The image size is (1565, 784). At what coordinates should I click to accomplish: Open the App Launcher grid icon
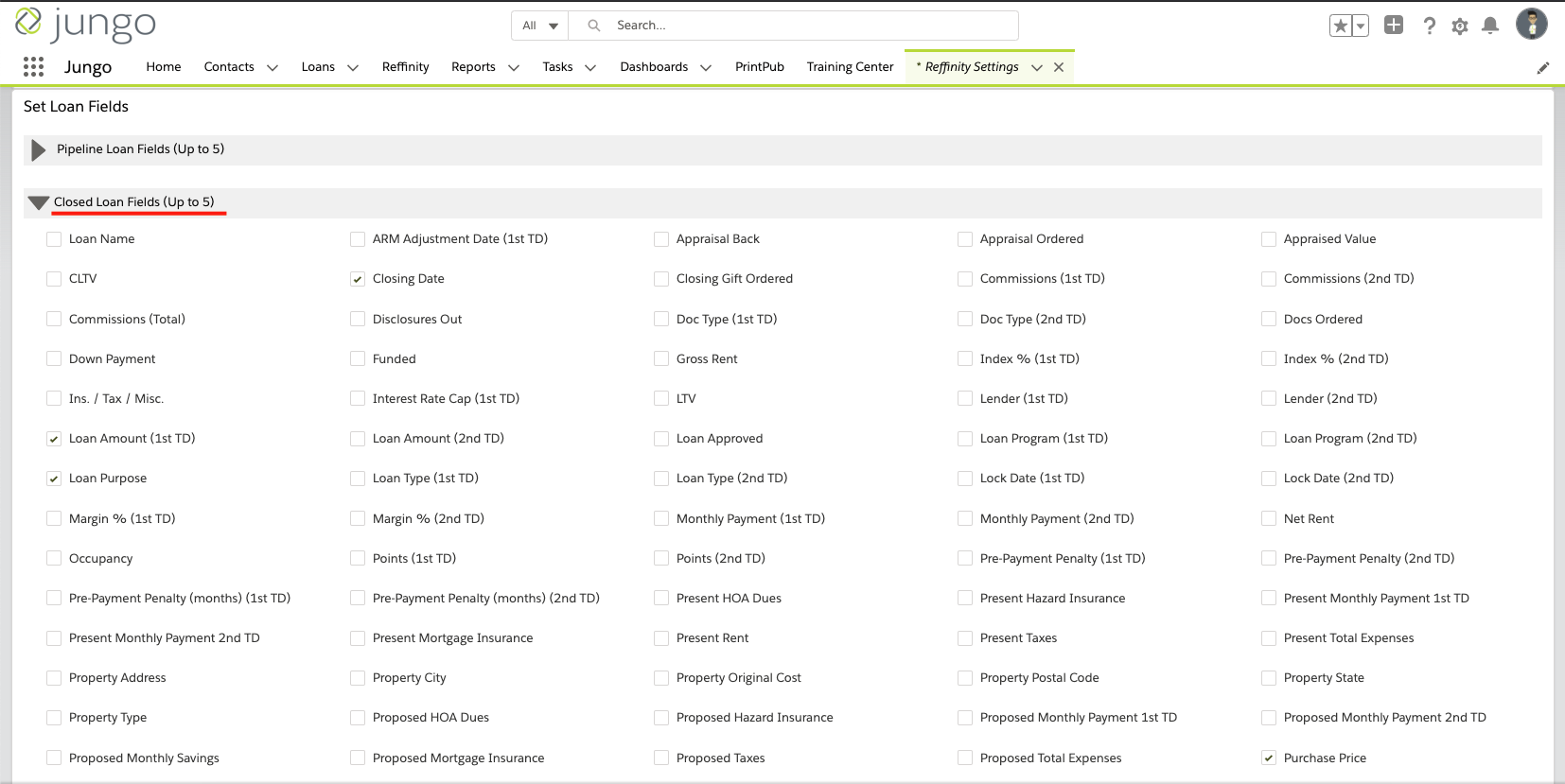33,66
